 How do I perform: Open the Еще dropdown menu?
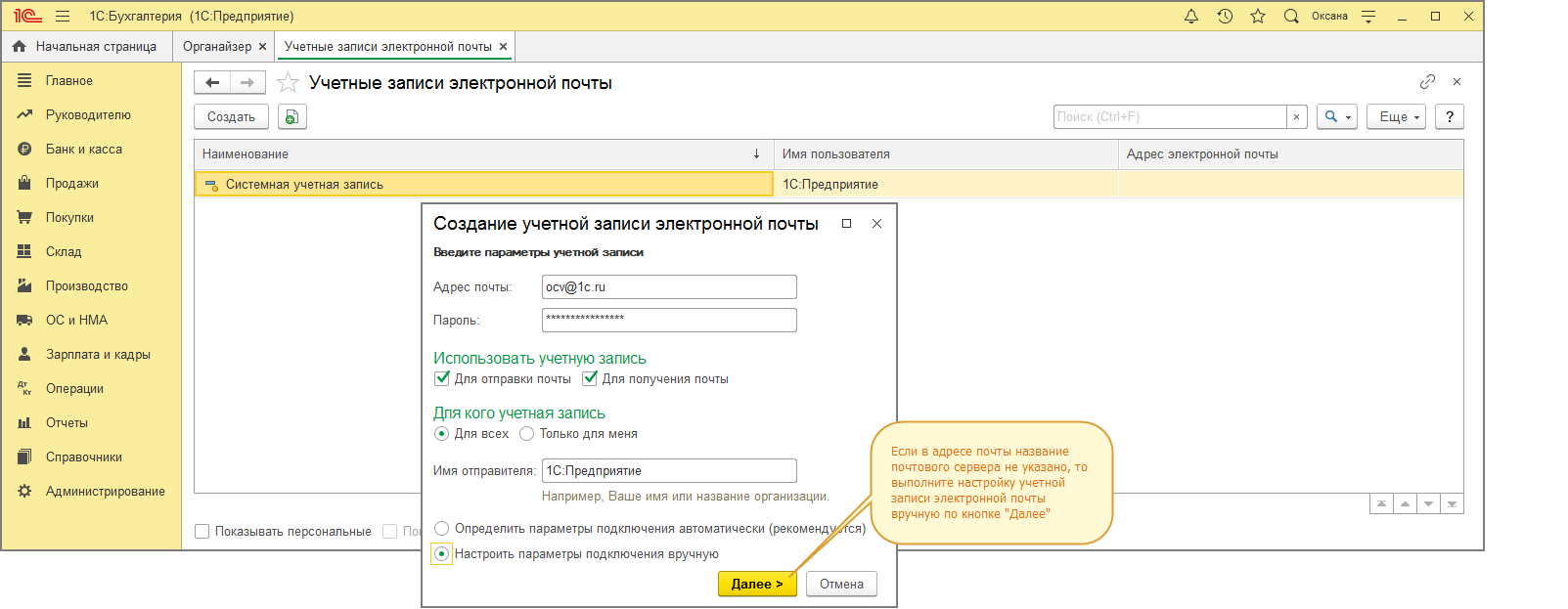click(1396, 116)
